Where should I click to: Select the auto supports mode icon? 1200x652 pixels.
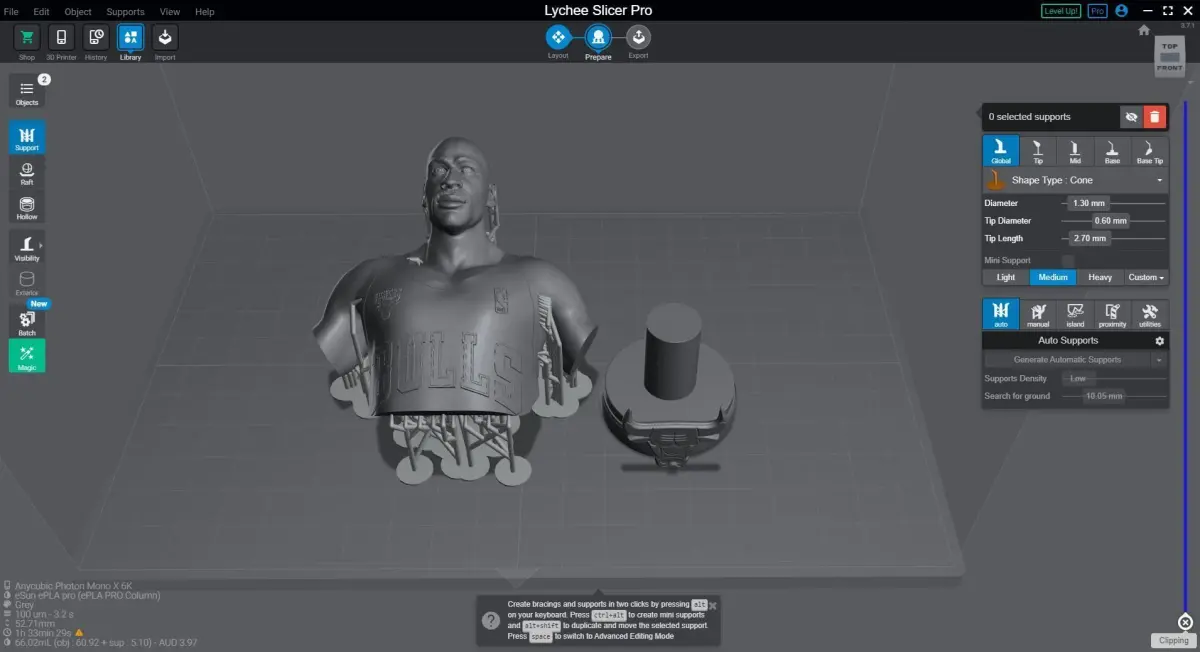(x=1001, y=314)
